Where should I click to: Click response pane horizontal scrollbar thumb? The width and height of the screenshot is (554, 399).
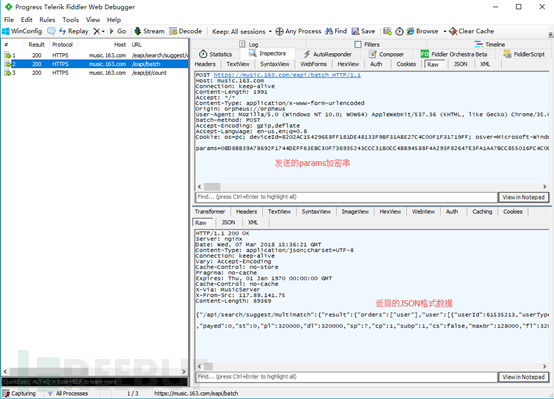tap(208, 366)
